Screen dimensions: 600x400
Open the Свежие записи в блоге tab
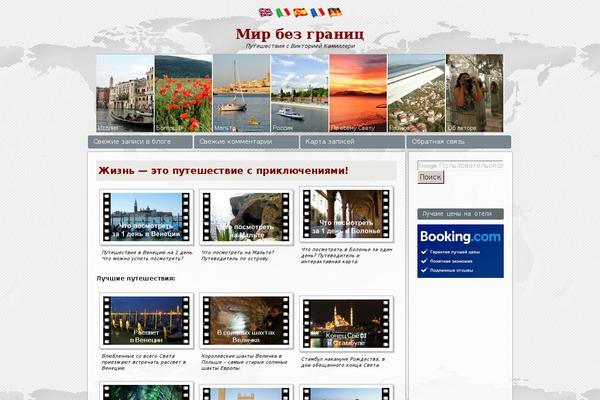[140, 142]
